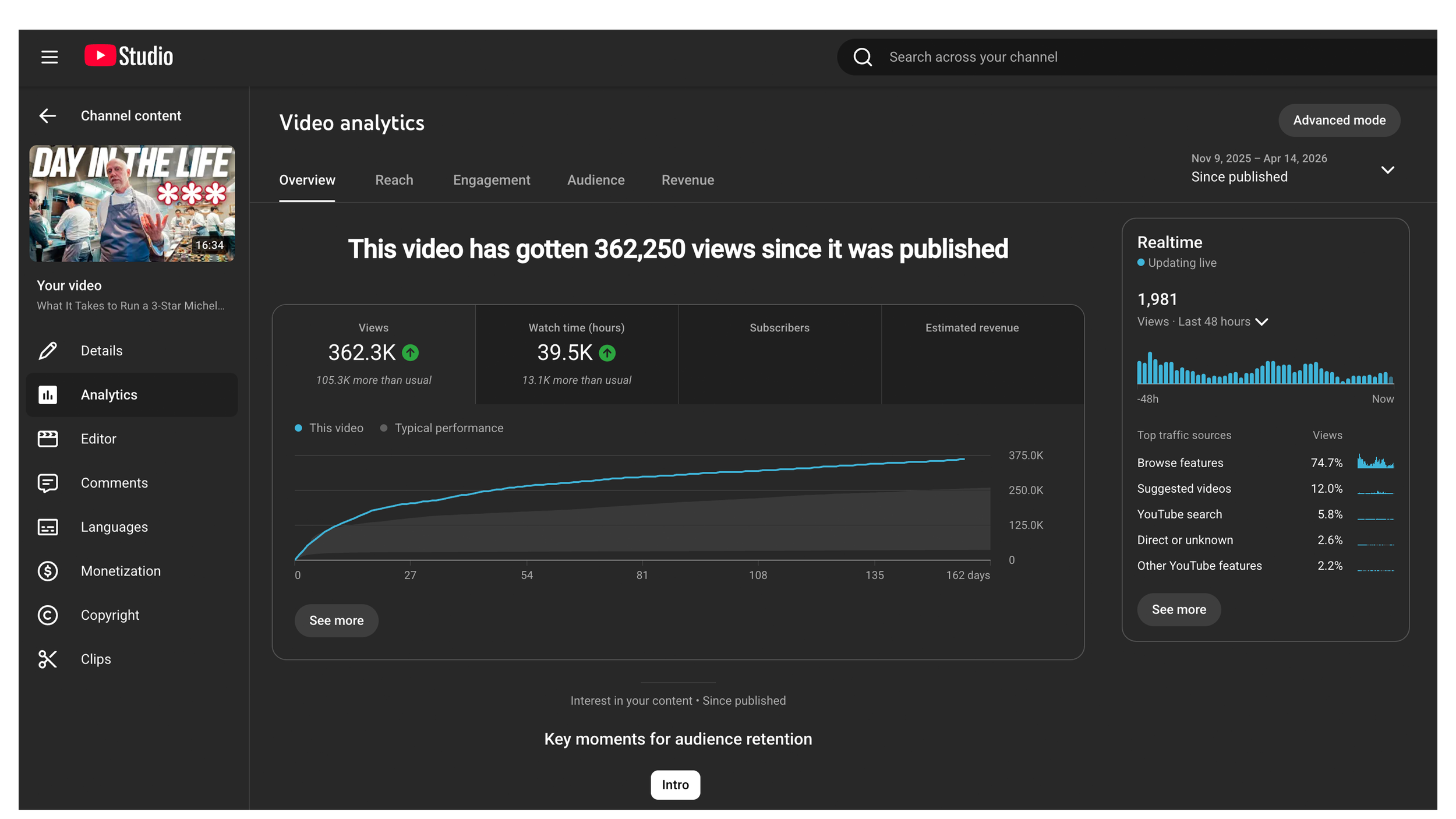Switch to the Reach tab
Image resolution: width=1456 pixels, height=819 pixels.
pyautogui.click(x=394, y=180)
